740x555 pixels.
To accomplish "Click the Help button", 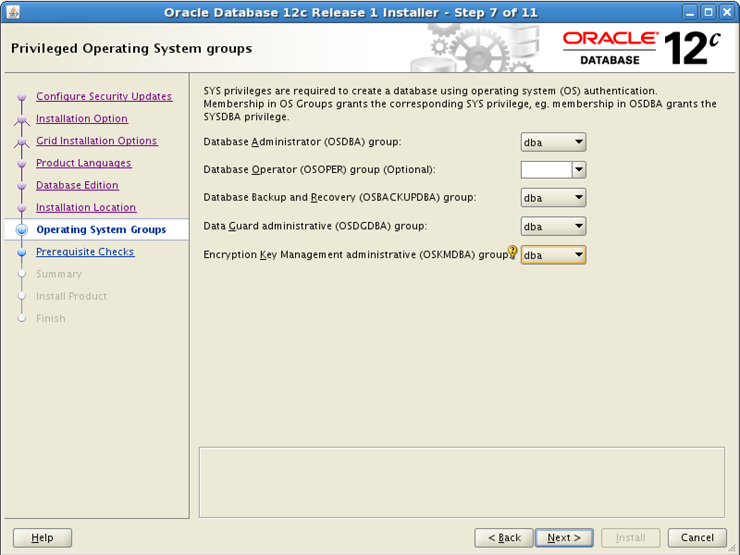I will [x=42, y=538].
